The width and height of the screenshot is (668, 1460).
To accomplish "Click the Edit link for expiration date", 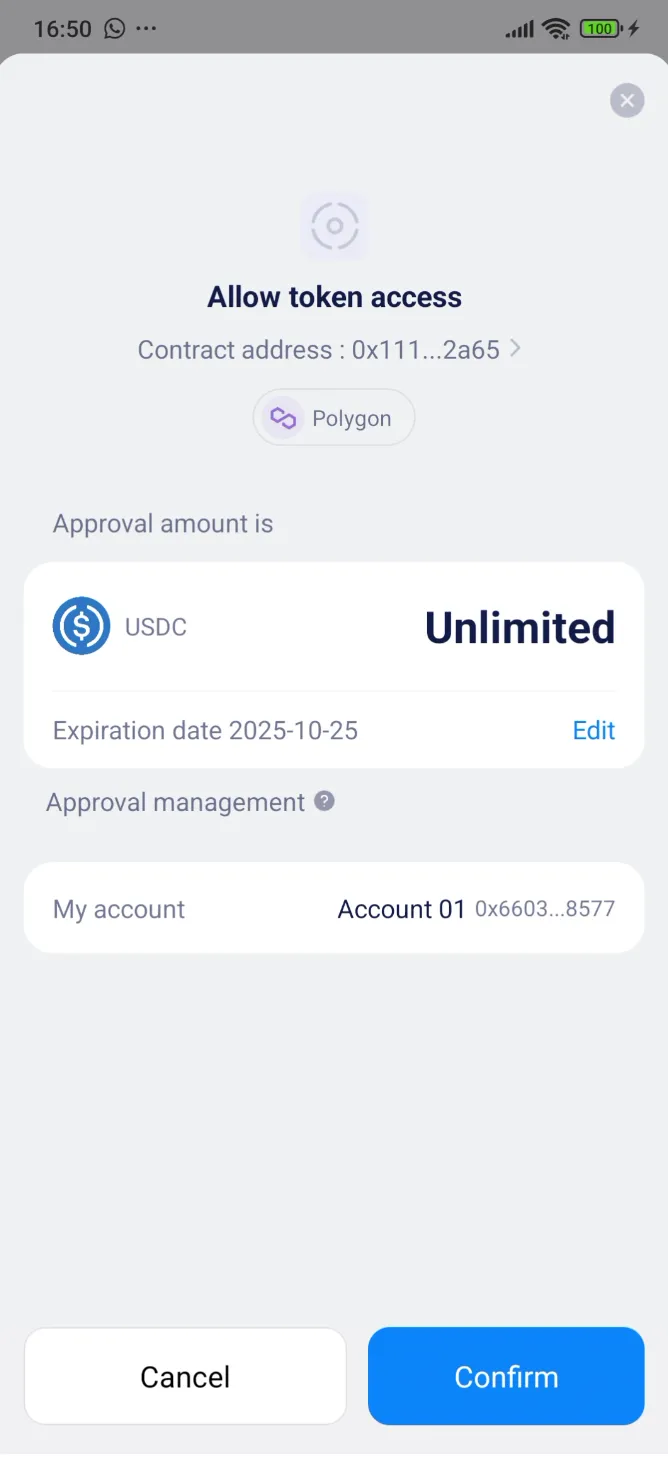I will click(x=593, y=730).
